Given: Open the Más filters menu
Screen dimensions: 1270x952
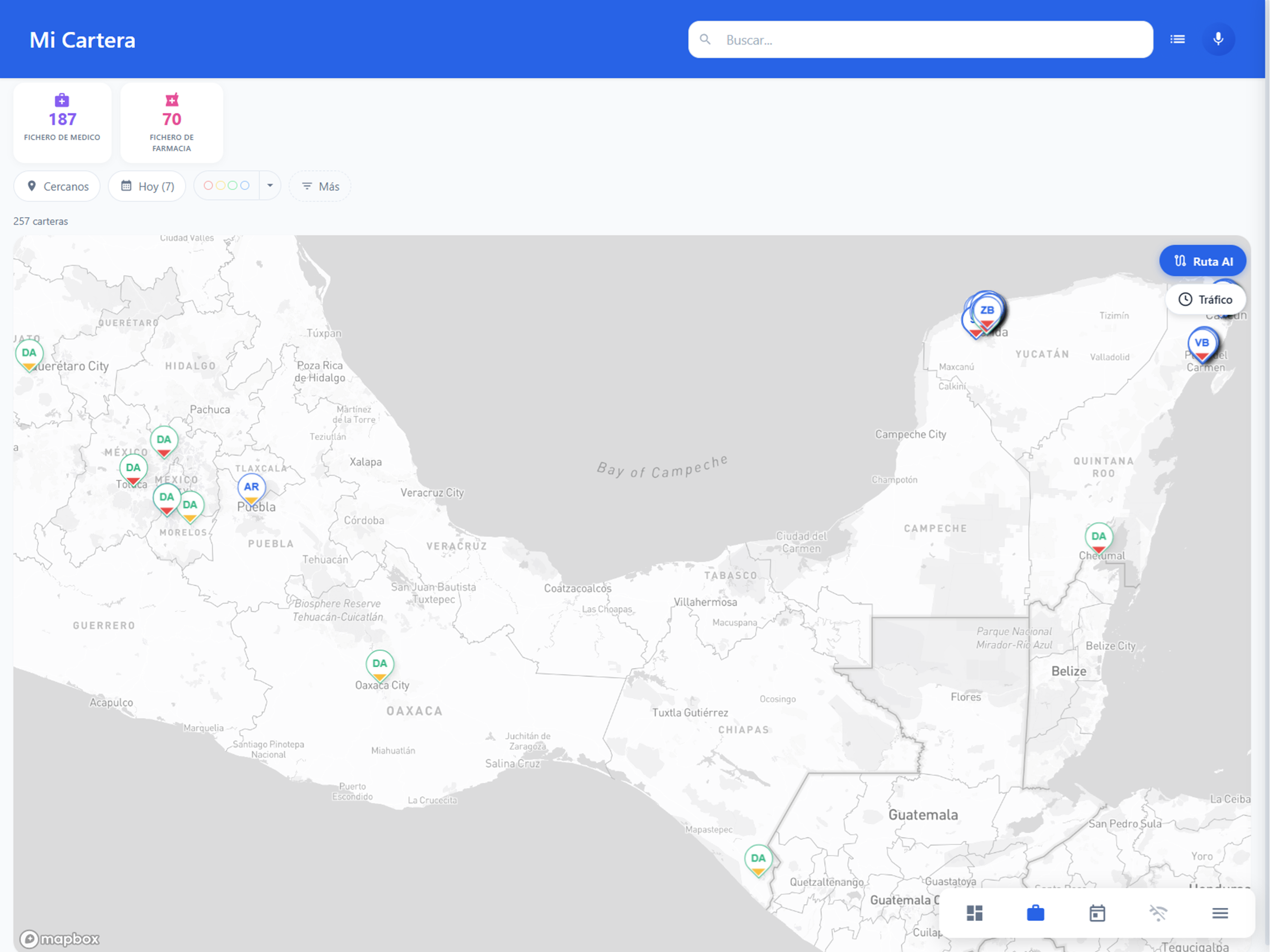Looking at the screenshot, I should click(x=320, y=186).
